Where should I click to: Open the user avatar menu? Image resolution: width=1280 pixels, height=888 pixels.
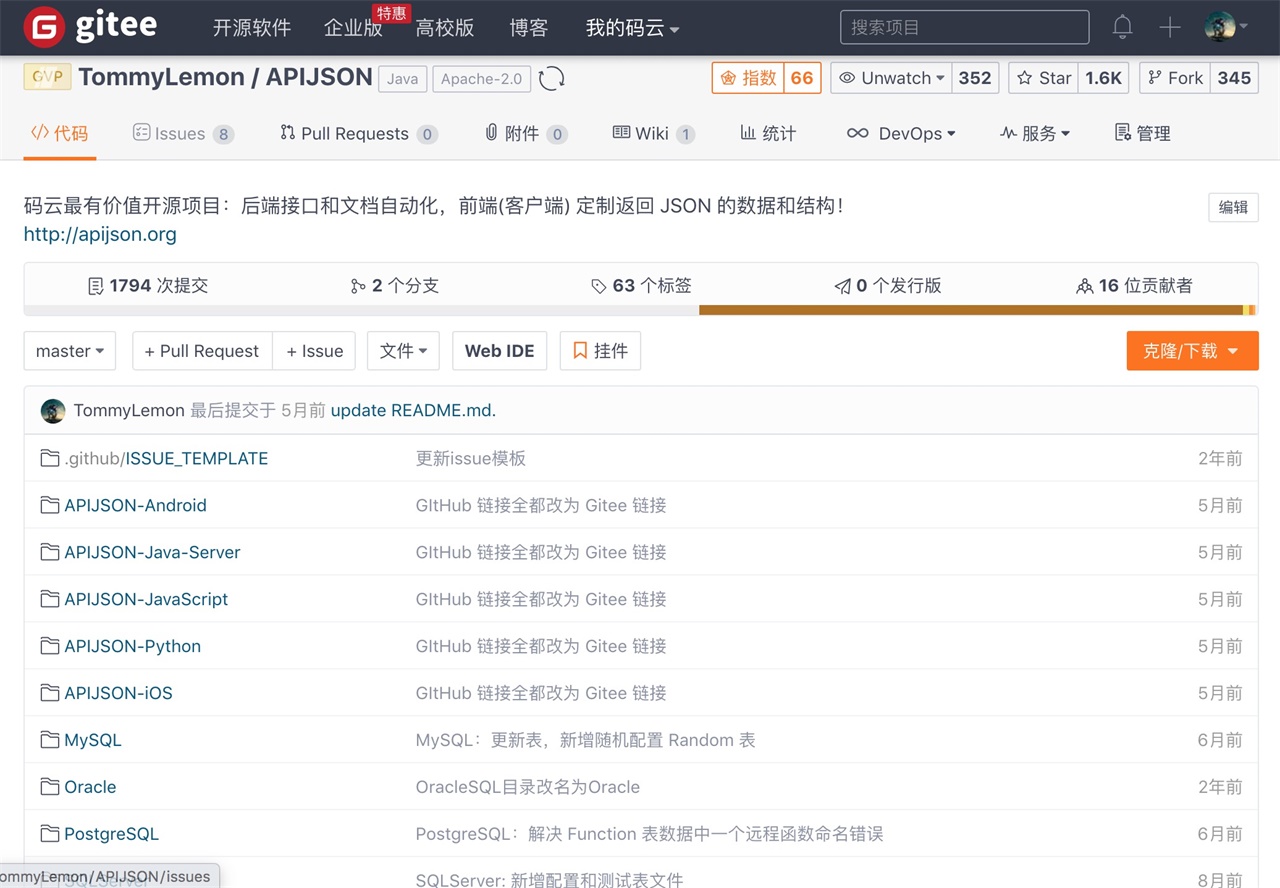pos(1227,27)
